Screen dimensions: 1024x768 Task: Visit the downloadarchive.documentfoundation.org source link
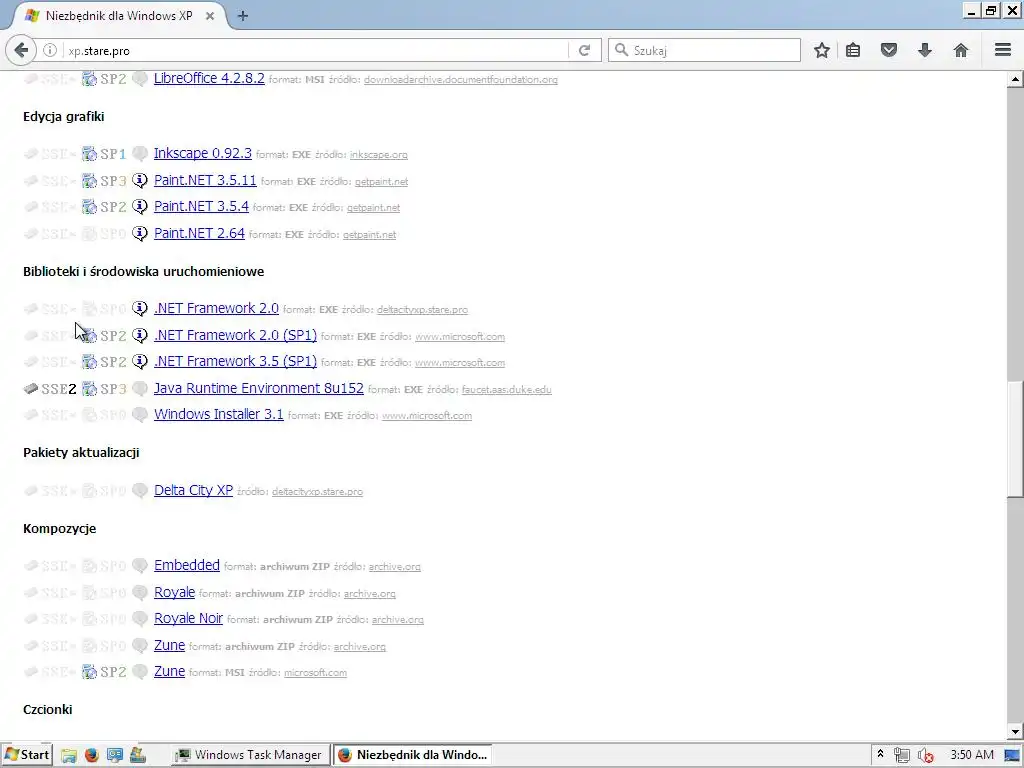(x=460, y=80)
